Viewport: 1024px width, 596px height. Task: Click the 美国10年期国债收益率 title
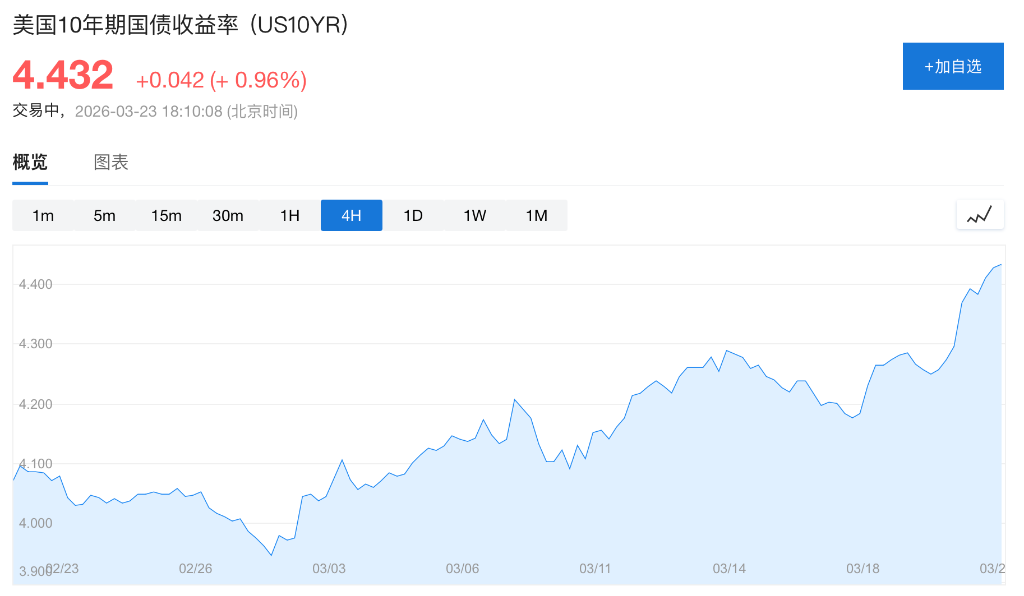(x=180, y=26)
